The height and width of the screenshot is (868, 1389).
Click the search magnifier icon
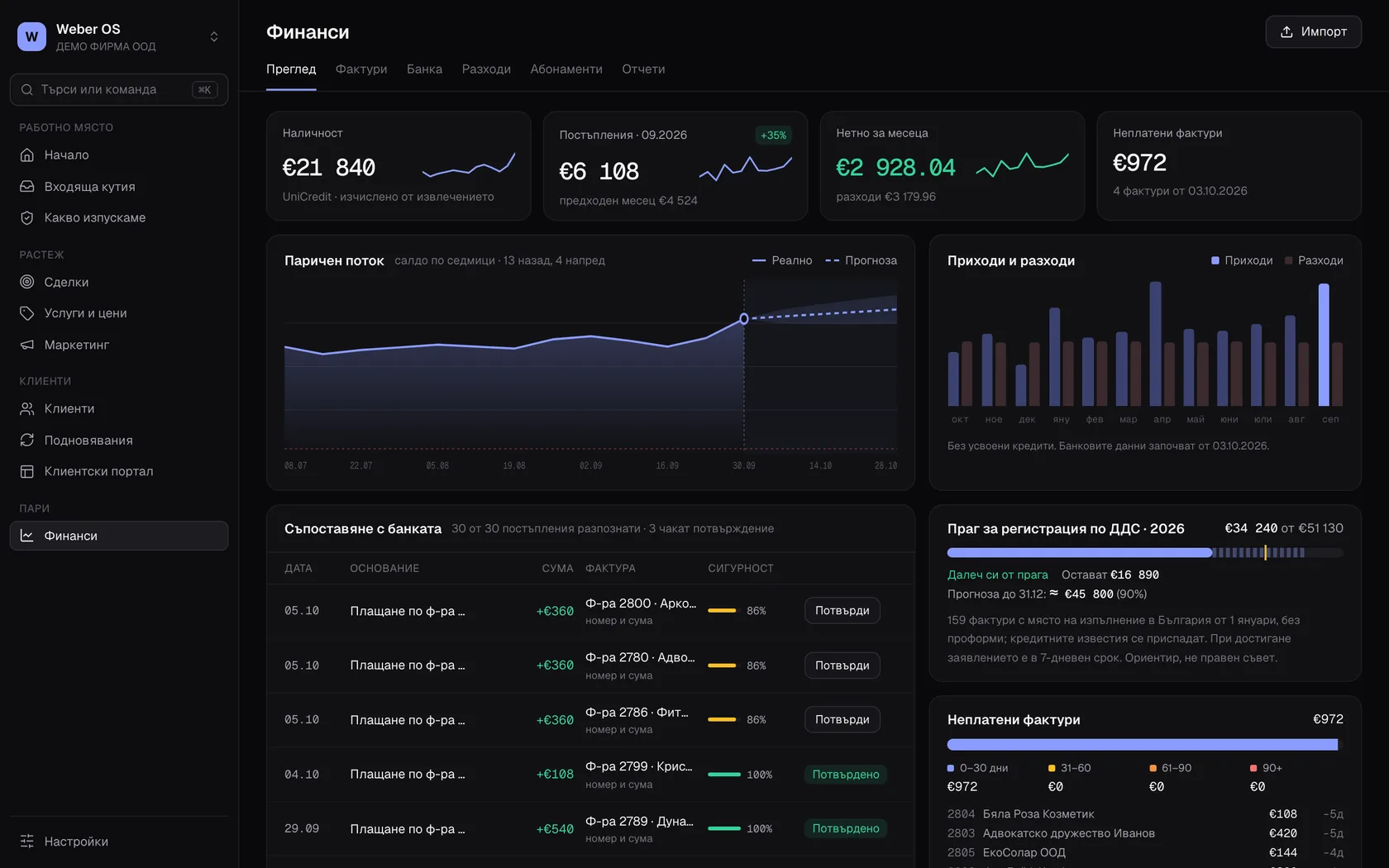point(27,89)
